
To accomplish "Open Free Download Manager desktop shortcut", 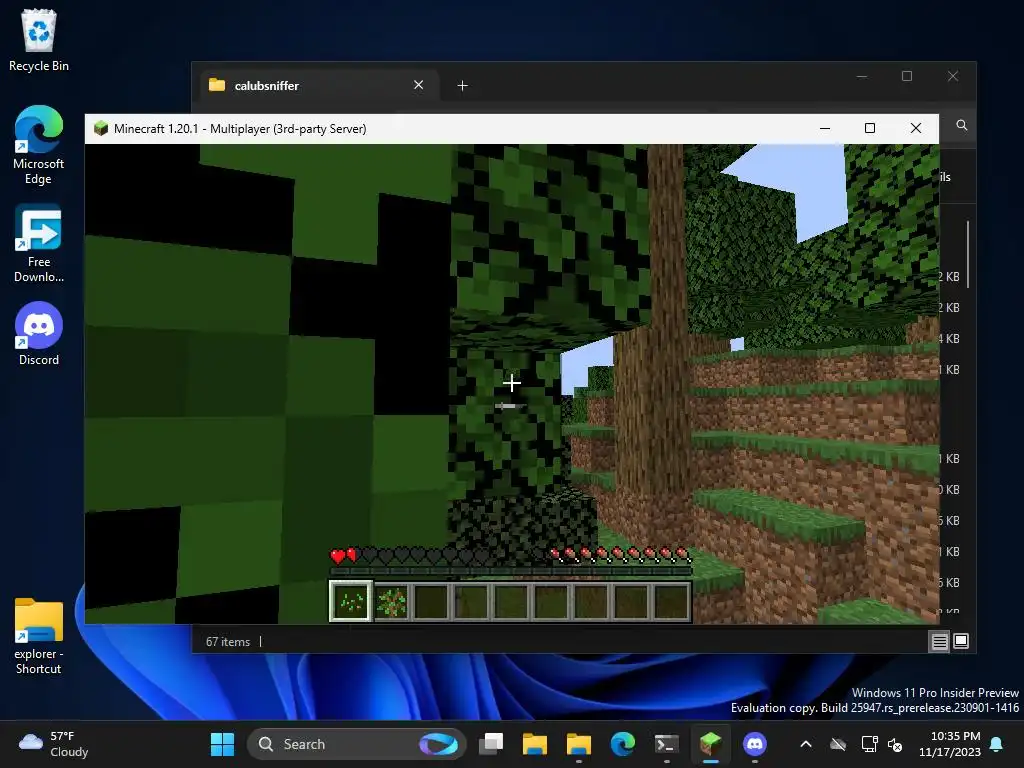I will pos(39,243).
